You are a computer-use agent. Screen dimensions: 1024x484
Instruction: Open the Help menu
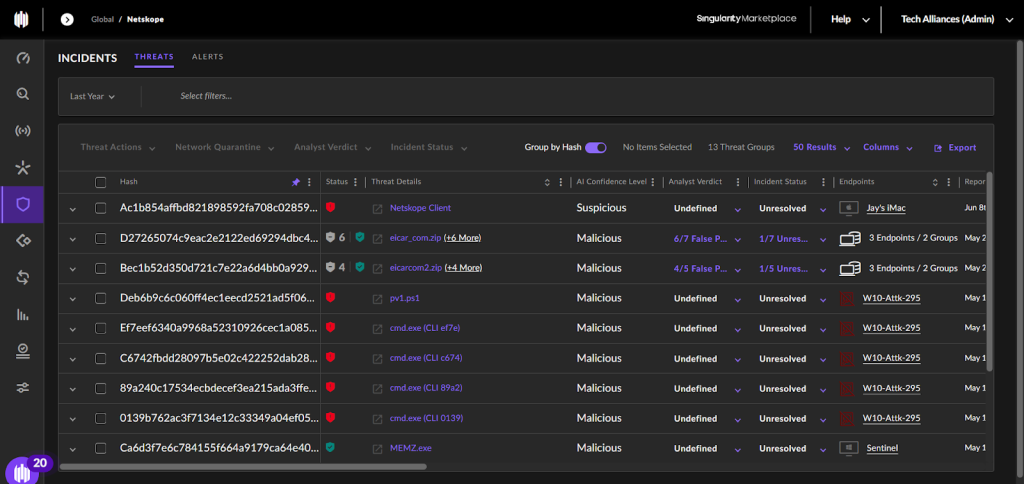pos(850,20)
